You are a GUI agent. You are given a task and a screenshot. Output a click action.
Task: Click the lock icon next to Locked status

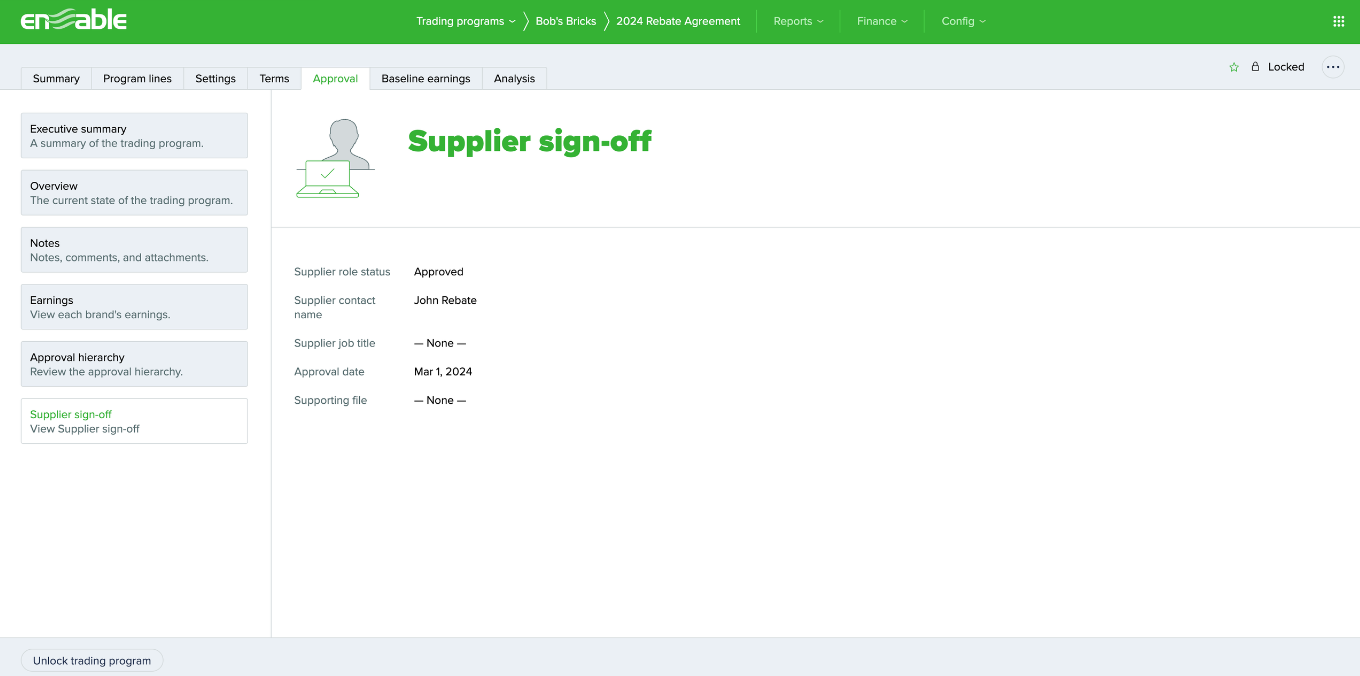coord(1255,67)
